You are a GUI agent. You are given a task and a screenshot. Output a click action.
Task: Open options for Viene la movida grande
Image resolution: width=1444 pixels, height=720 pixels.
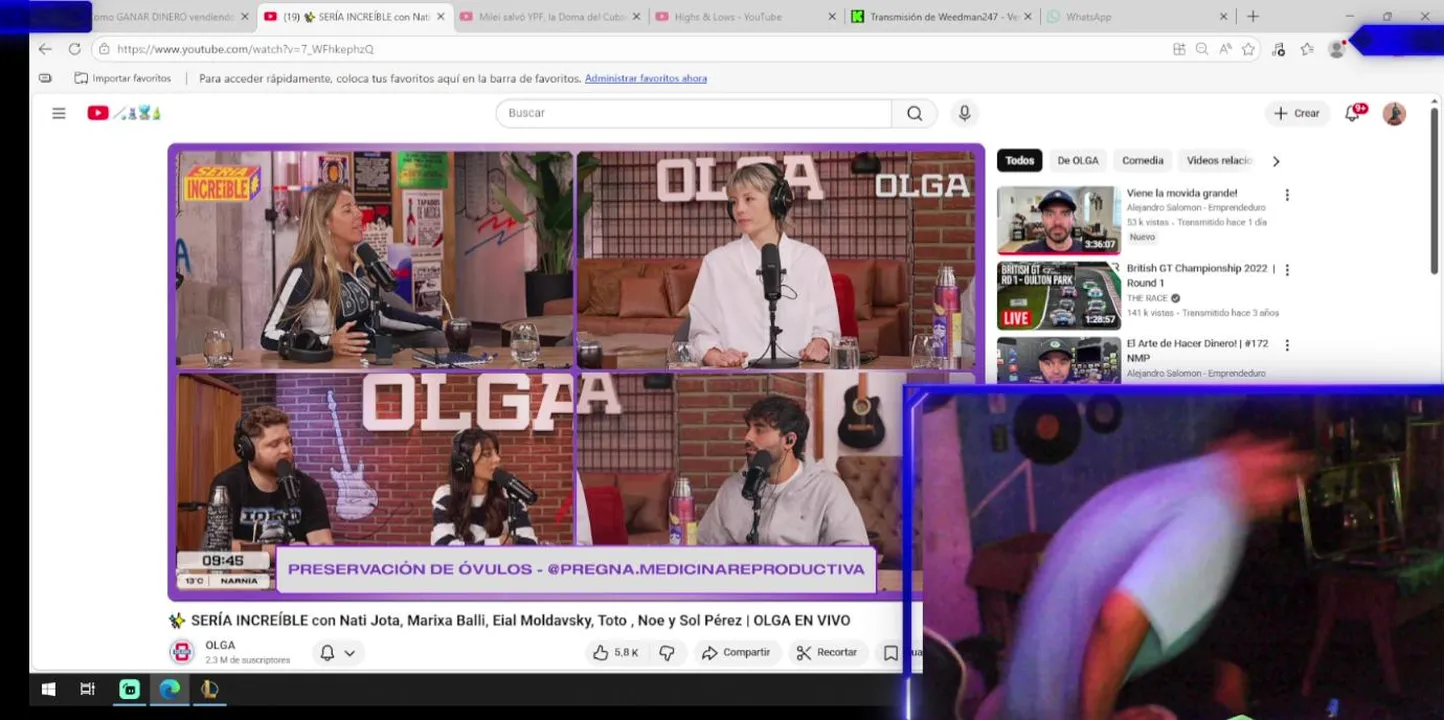[x=1287, y=195]
